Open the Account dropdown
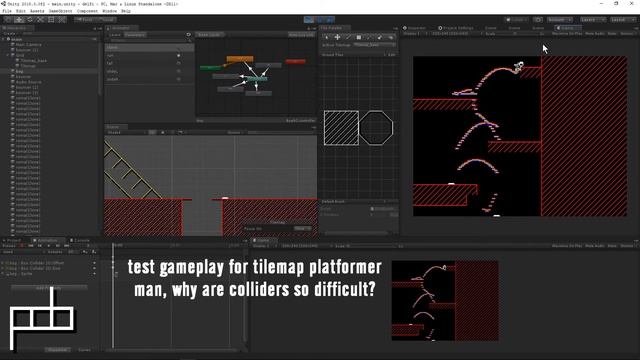 560,20
